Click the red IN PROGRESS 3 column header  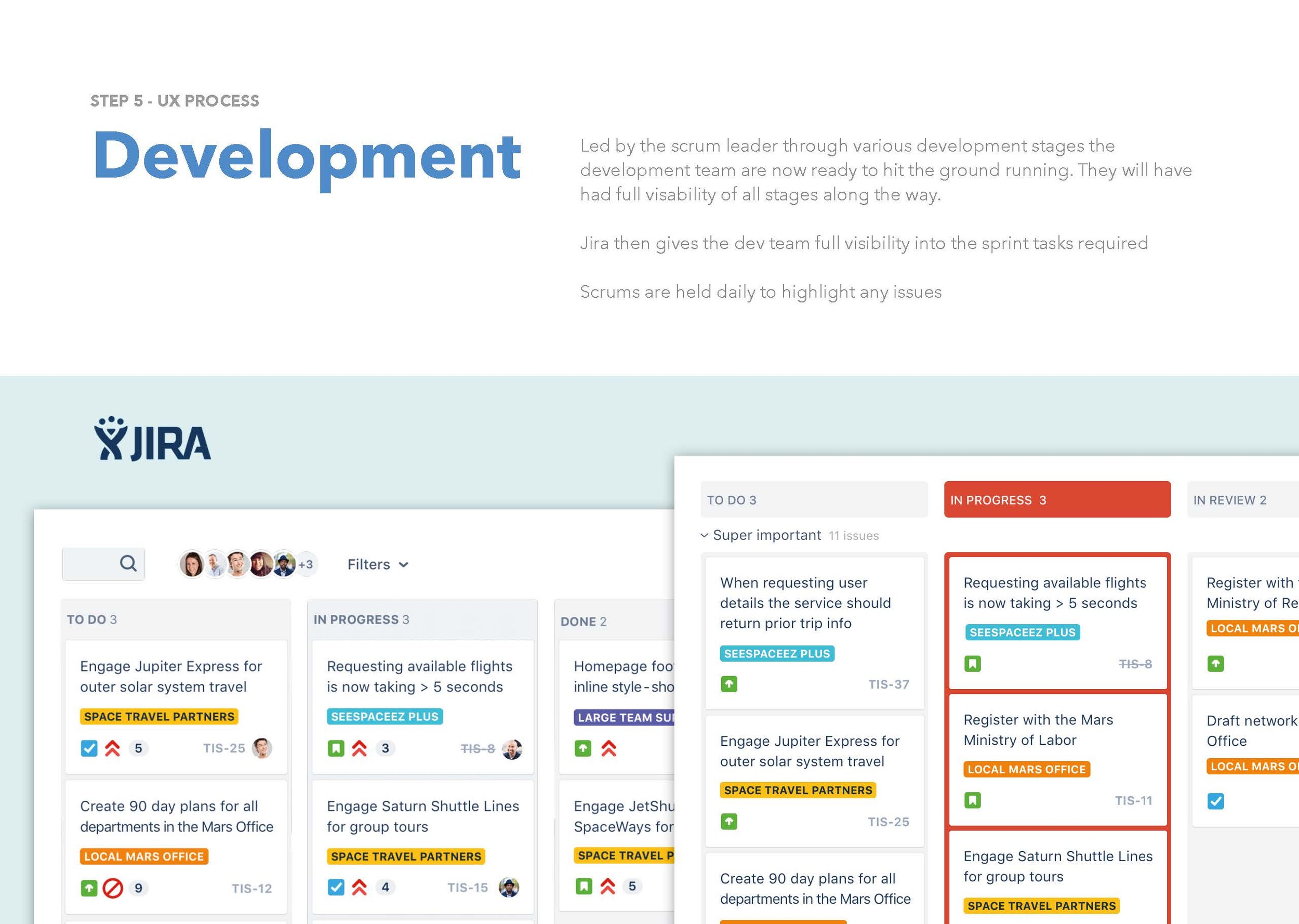tap(1057, 499)
